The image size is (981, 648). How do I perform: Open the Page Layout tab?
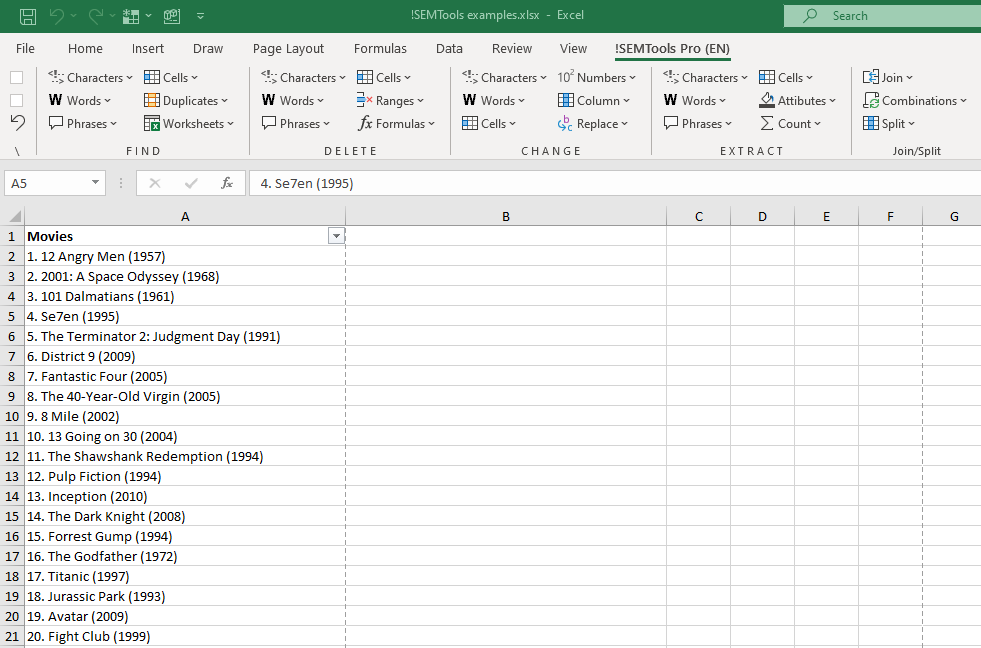tap(288, 49)
